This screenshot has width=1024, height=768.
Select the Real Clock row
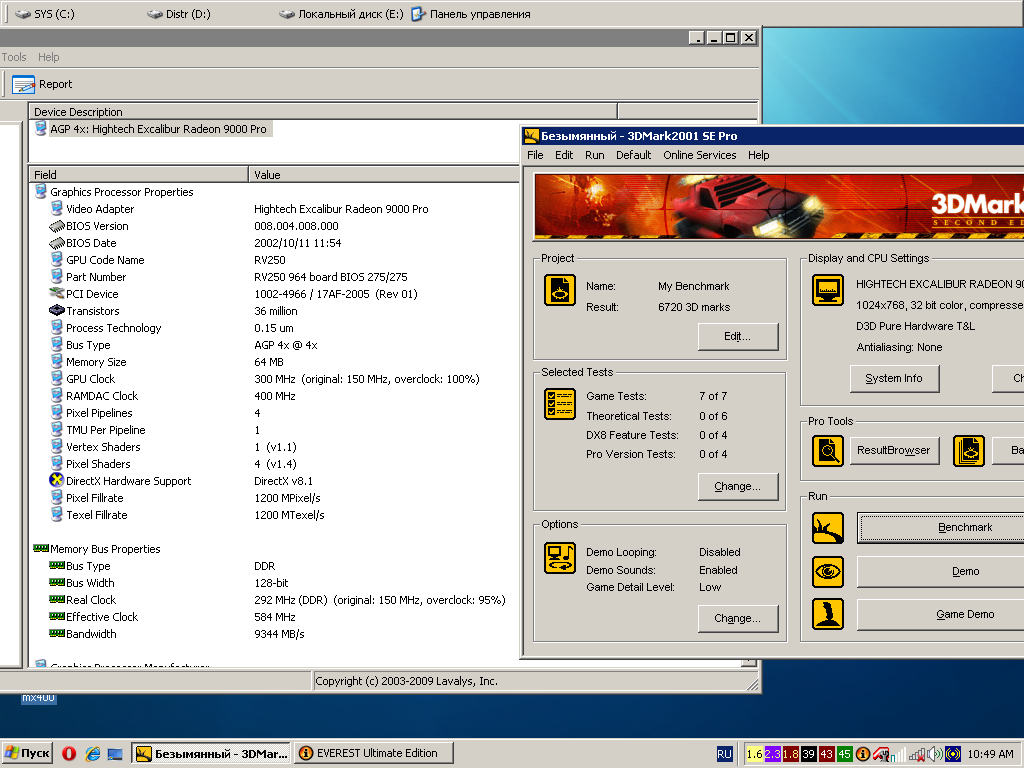pos(276,600)
